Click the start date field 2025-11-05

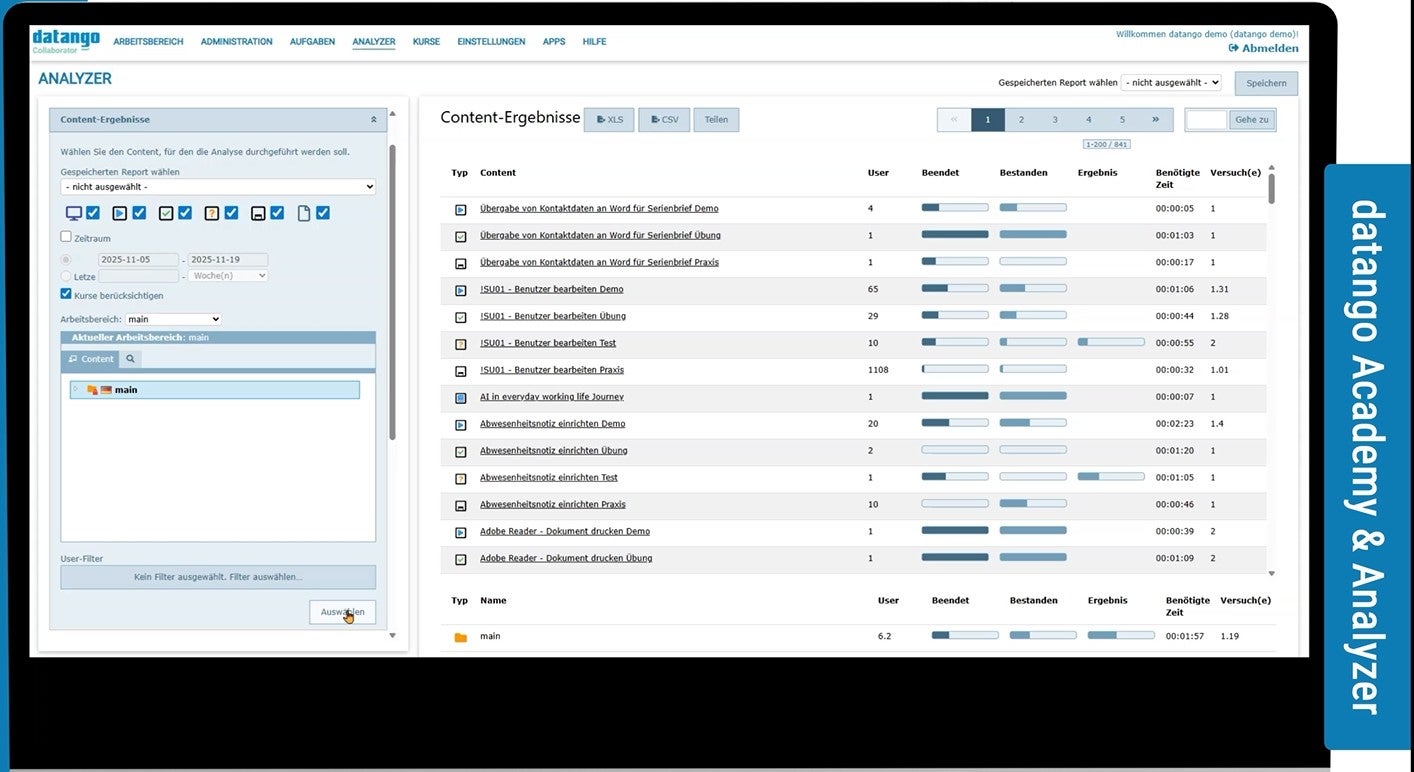click(x=138, y=260)
